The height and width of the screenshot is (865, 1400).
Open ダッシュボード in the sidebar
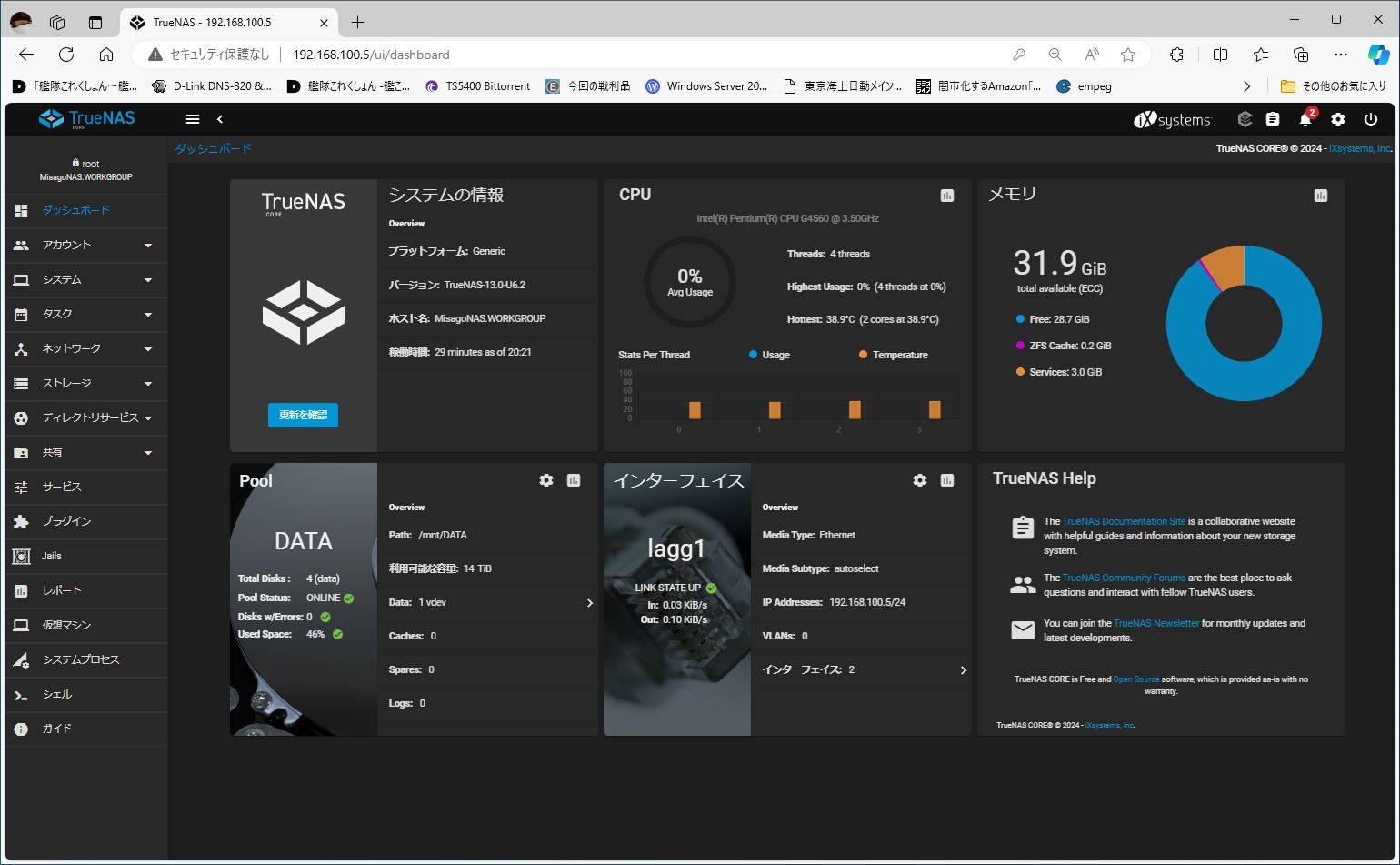coord(86,210)
